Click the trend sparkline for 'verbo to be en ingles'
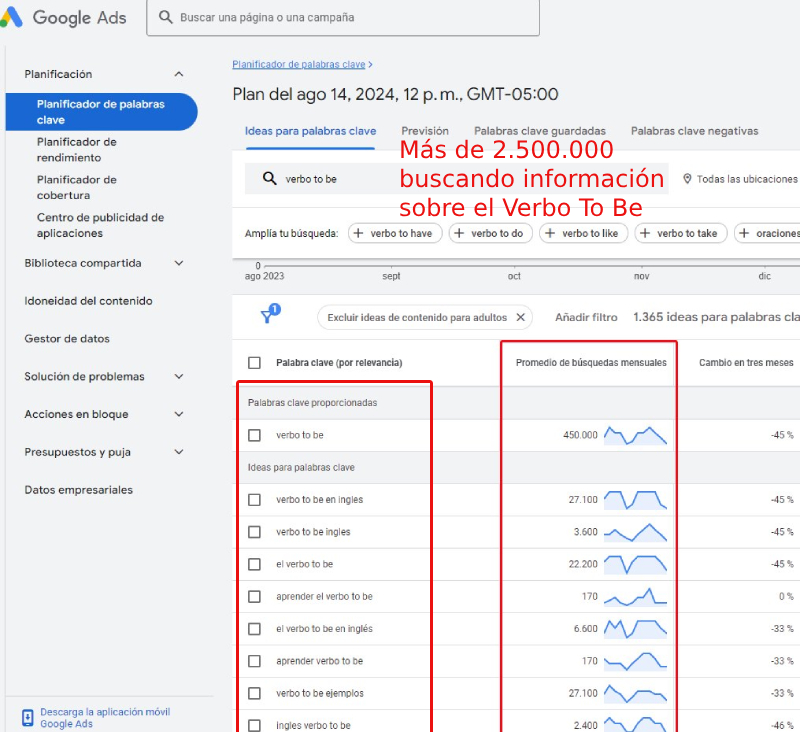The height and width of the screenshot is (732, 800). click(635, 500)
